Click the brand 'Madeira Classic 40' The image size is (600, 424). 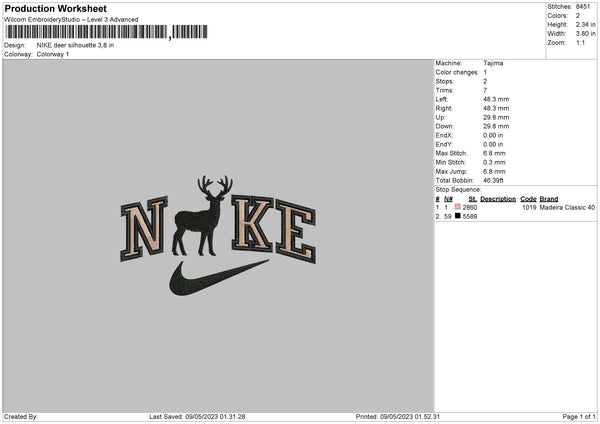[x=567, y=207]
